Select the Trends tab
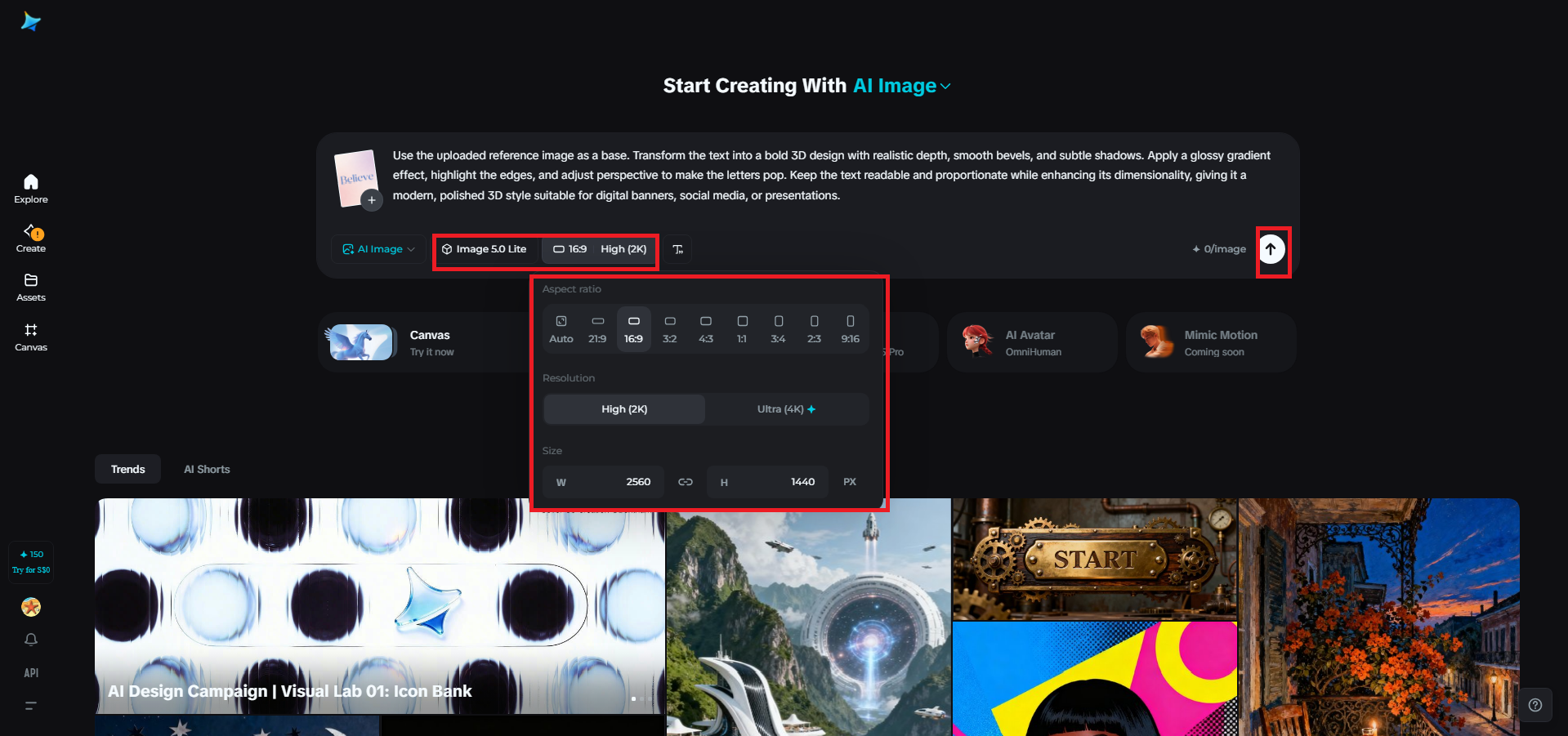1568x736 pixels. click(128, 469)
